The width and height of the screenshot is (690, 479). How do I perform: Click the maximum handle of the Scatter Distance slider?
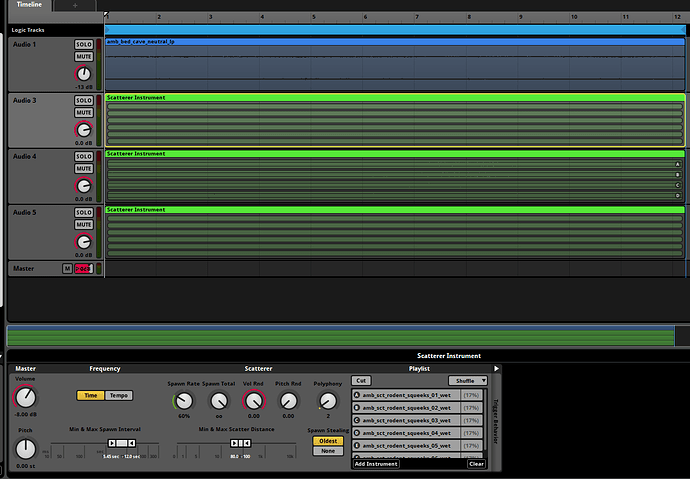coord(247,443)
